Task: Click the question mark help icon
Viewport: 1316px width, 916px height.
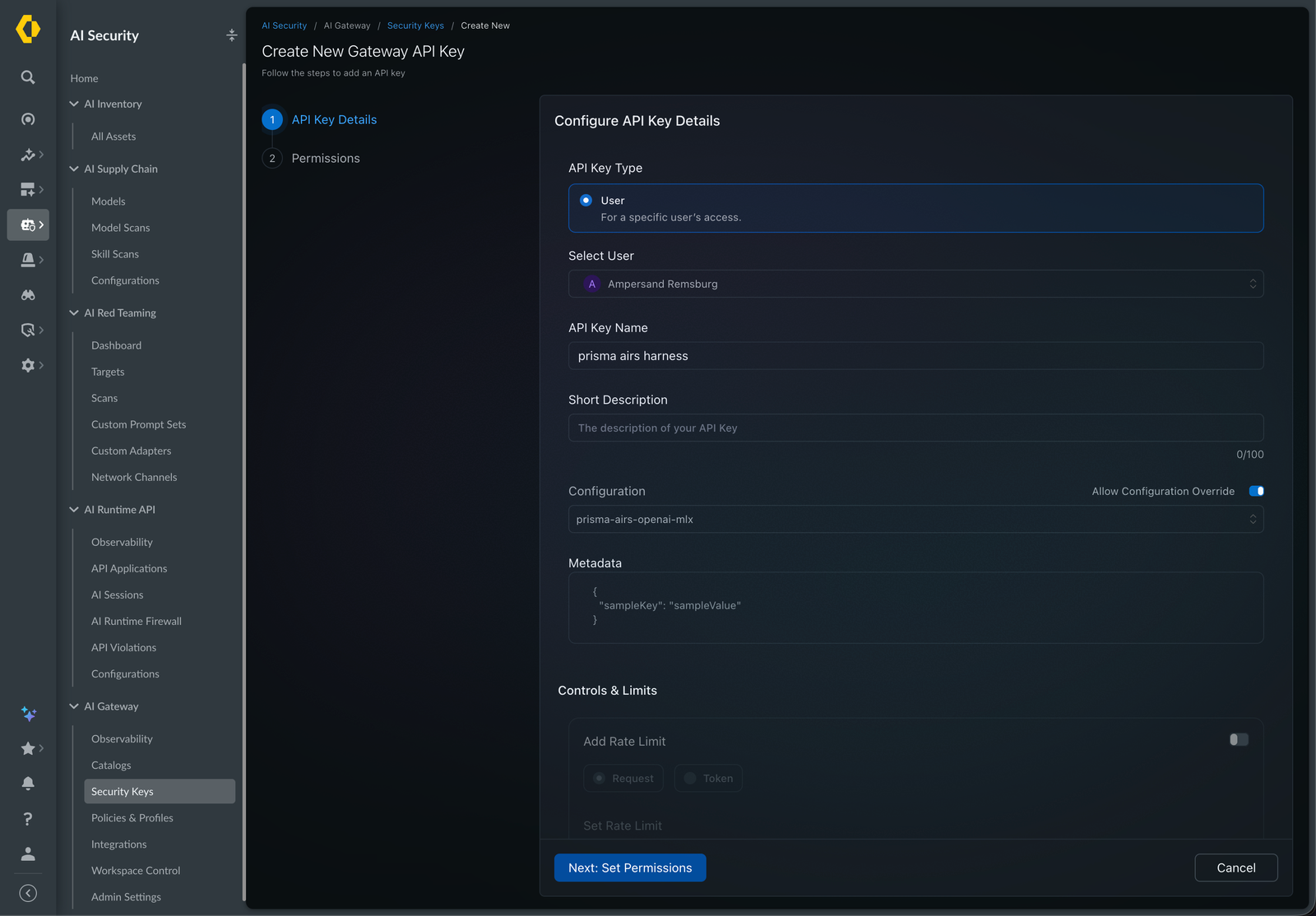Action: point(28,819)
